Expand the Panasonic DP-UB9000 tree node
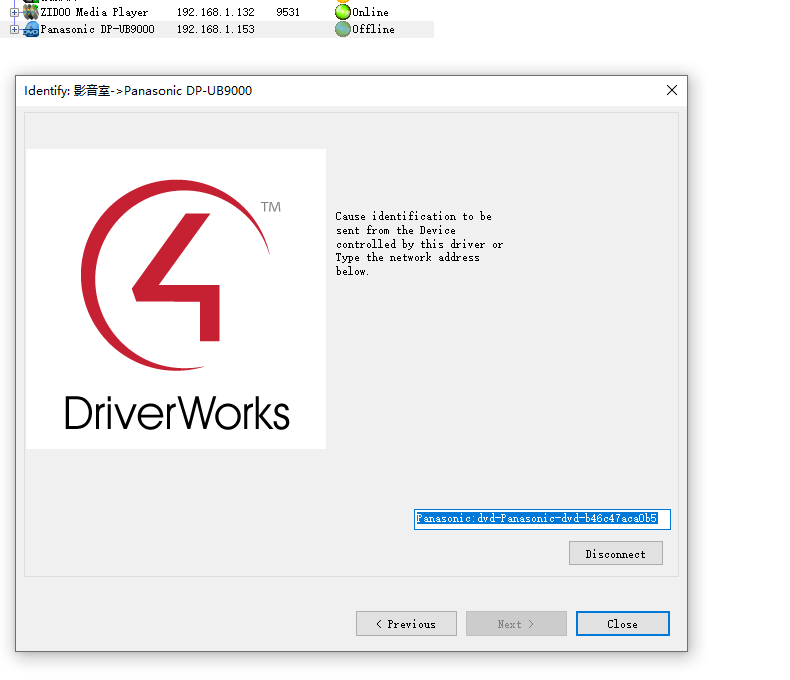The image size is (790, 680). pos(14,29)
